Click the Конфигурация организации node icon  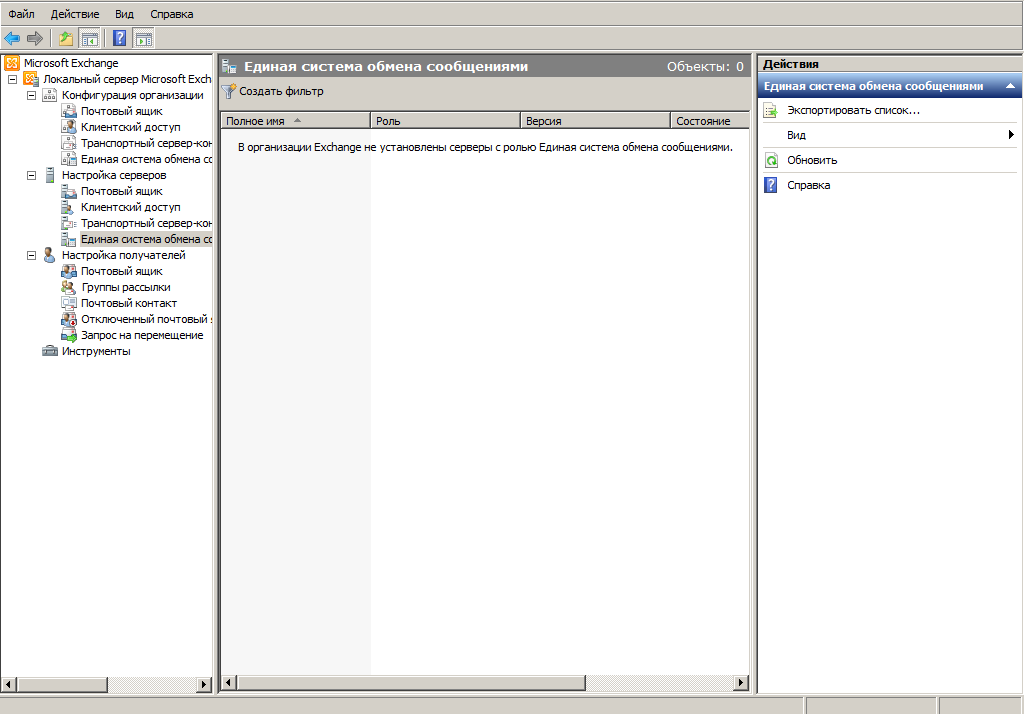(50, 95)
